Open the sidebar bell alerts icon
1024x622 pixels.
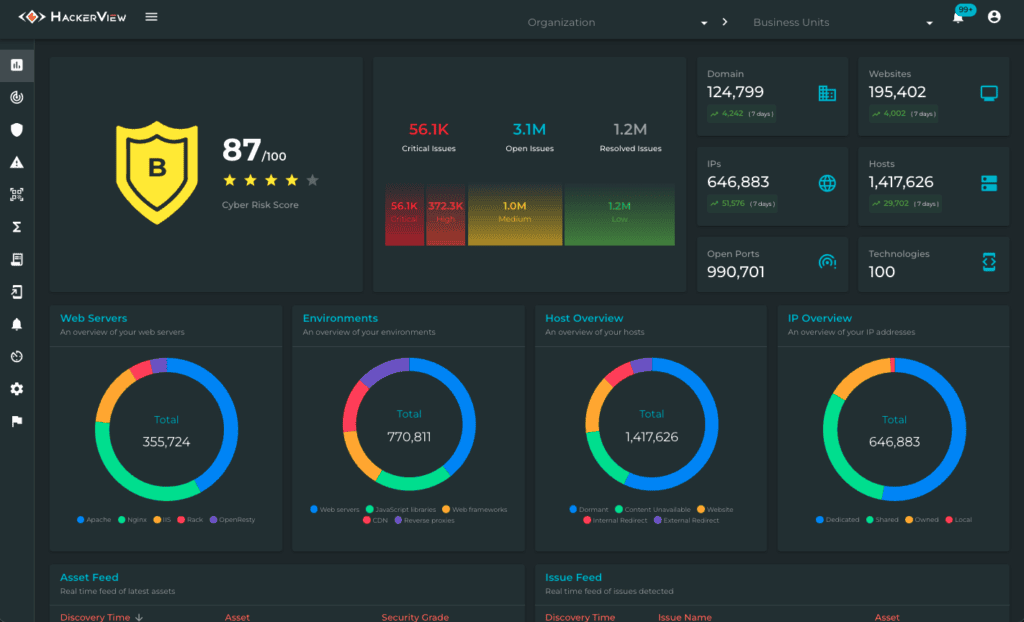pos(17,324)
